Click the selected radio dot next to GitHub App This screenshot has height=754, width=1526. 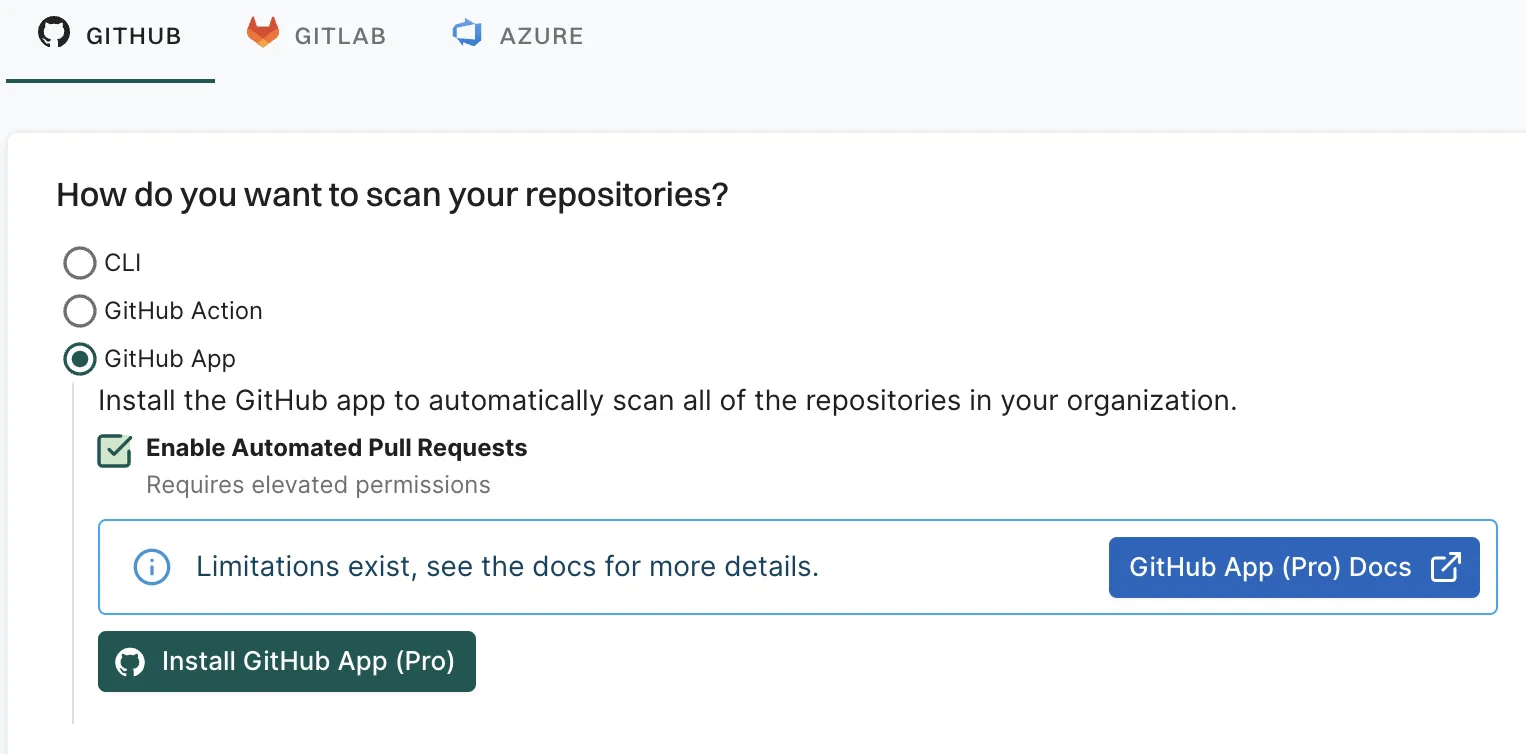(x=80, y=359)
